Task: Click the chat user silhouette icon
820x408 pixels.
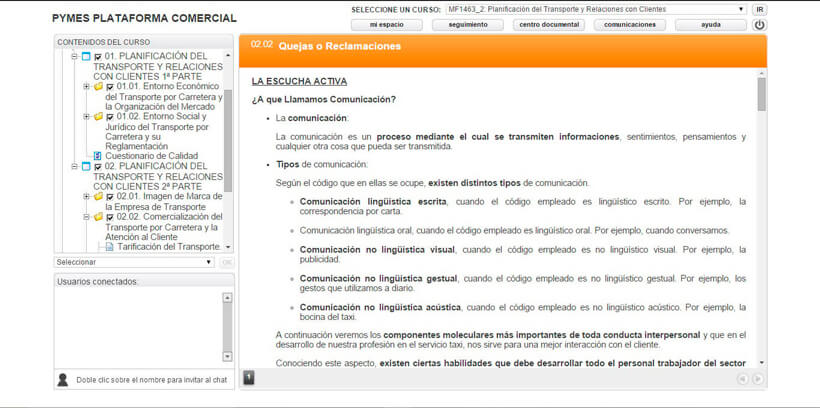Action: [63, 380]
